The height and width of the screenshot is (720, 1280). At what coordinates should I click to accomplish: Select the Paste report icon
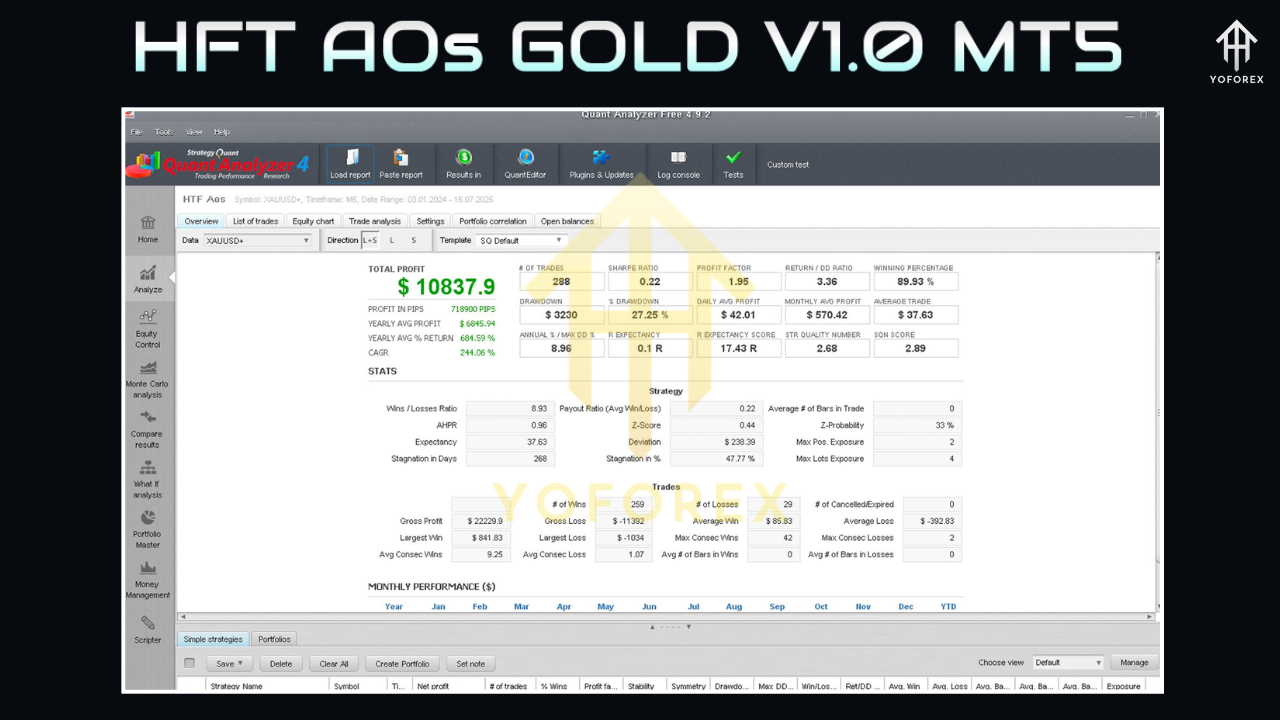(401, 163)
